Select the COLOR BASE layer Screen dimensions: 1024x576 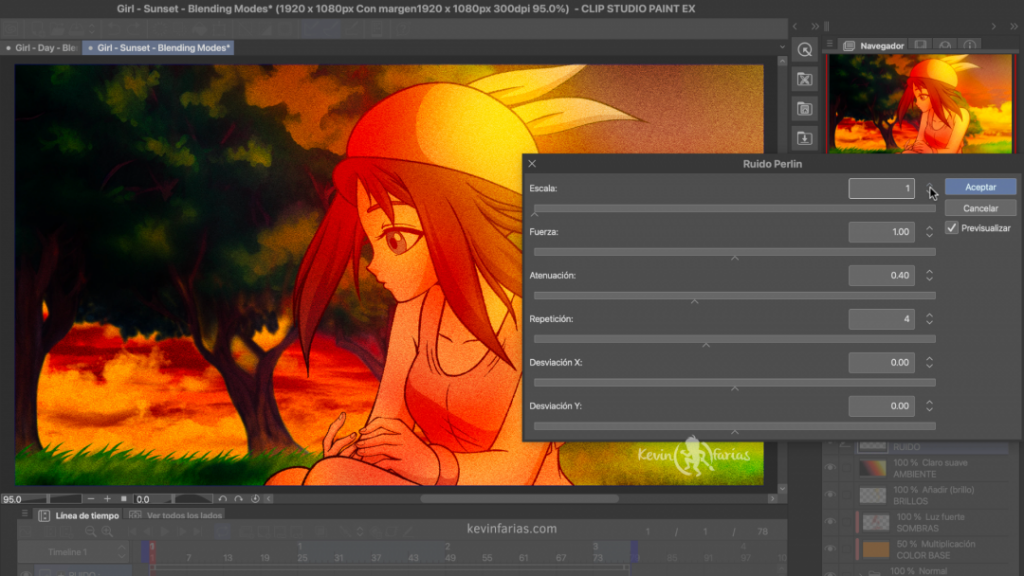[933, 549]
